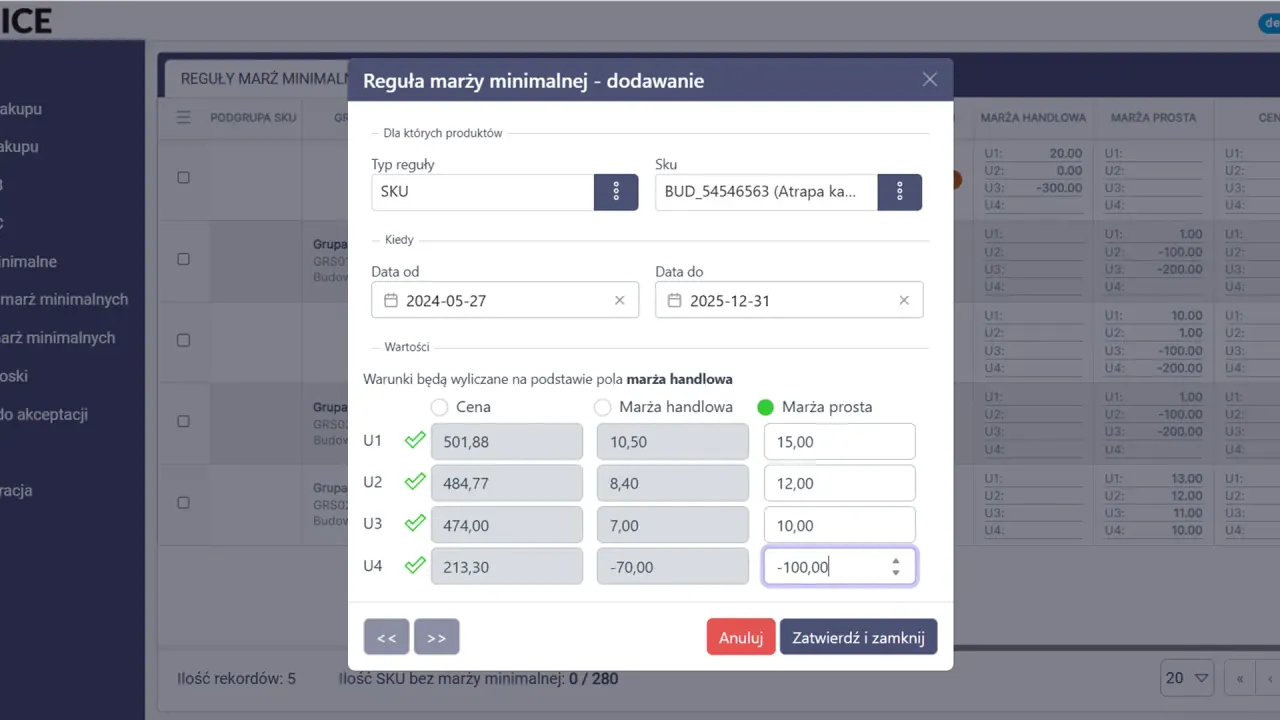Open the page size dropdown showing 20

tap(1187, 678)
